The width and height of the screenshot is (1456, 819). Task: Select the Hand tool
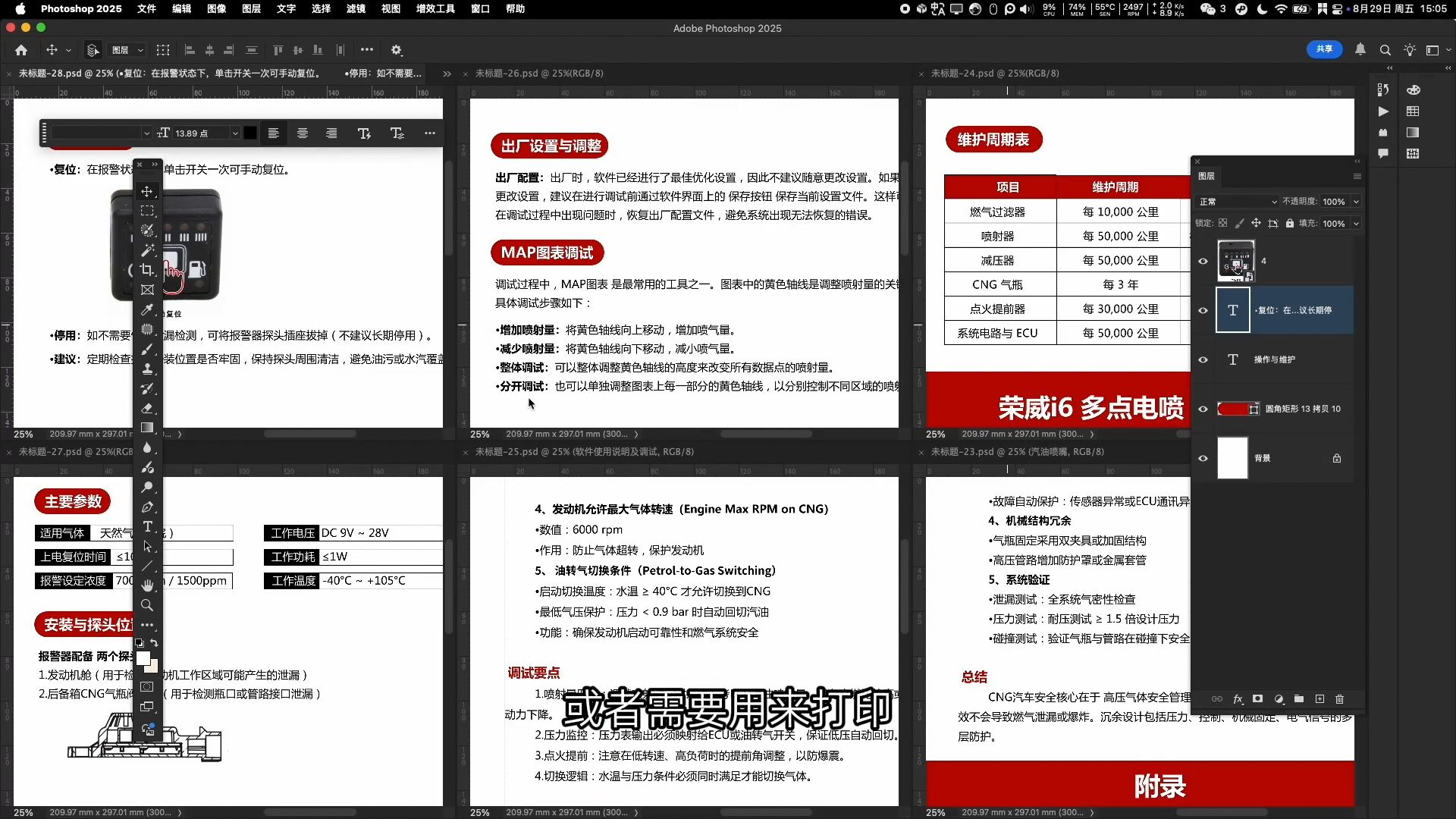[x=147, y=585]
